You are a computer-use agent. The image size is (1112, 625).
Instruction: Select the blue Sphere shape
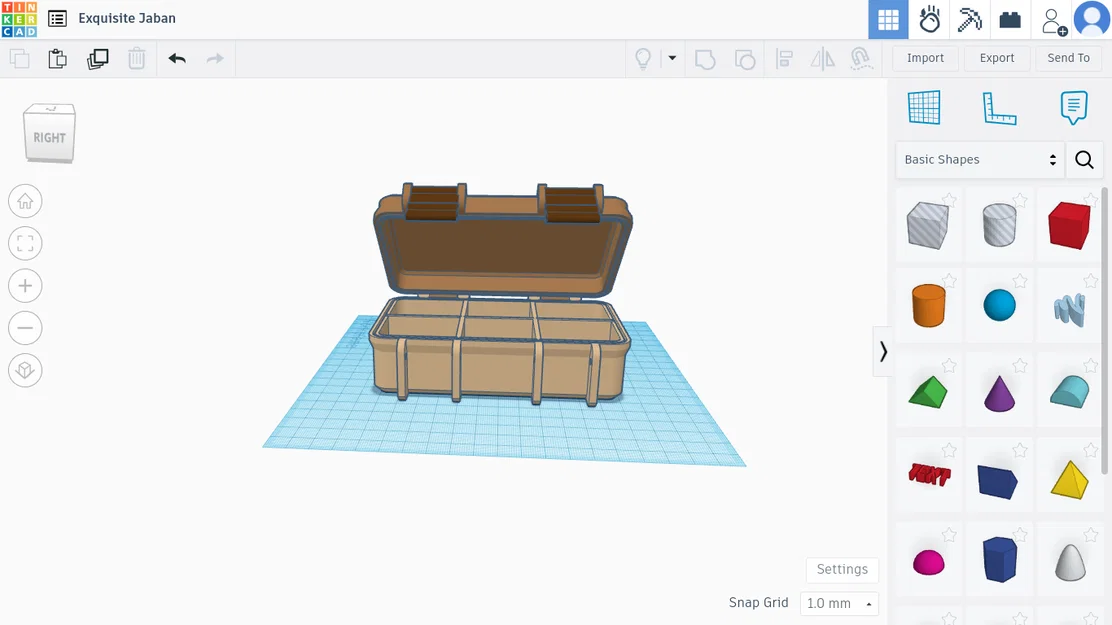point(999,306)
